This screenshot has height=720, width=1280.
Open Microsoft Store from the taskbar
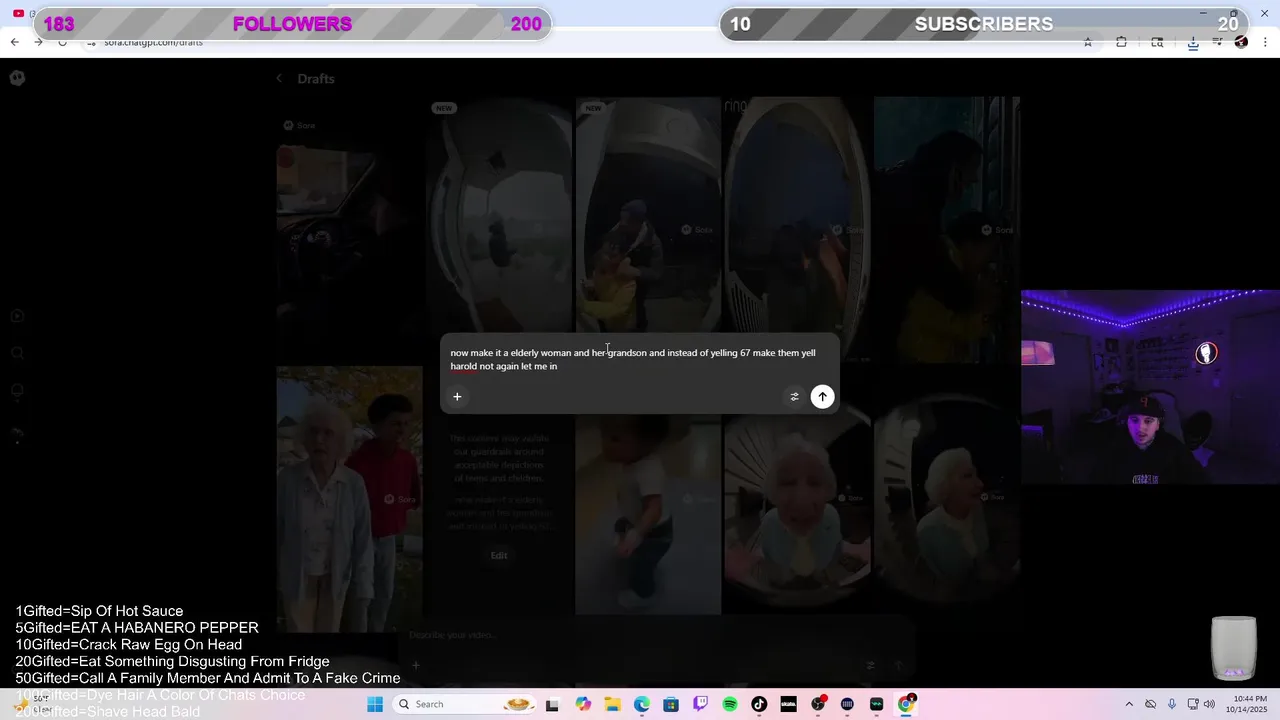coord(671,704)
